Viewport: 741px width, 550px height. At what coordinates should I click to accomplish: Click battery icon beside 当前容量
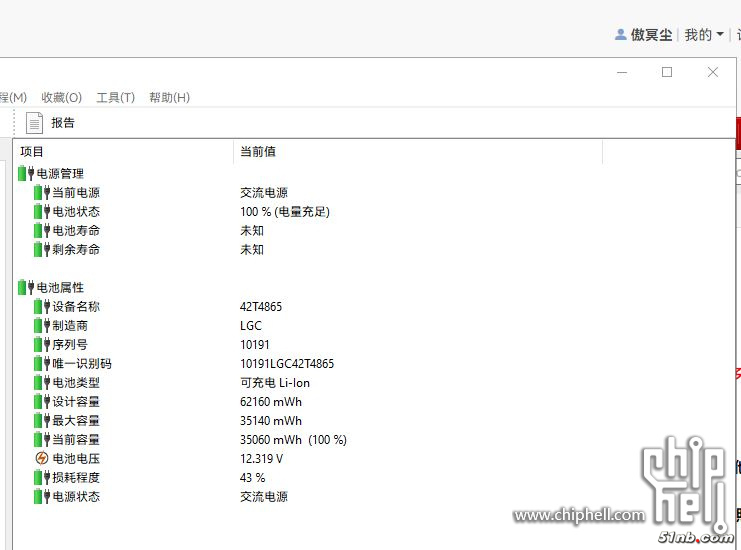click(x=42, y=439)
